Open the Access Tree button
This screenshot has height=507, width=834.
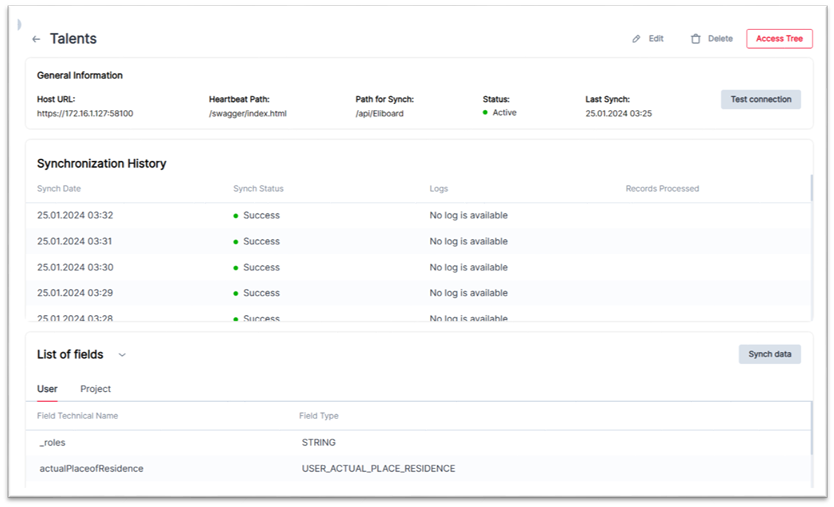pos(778,39)
